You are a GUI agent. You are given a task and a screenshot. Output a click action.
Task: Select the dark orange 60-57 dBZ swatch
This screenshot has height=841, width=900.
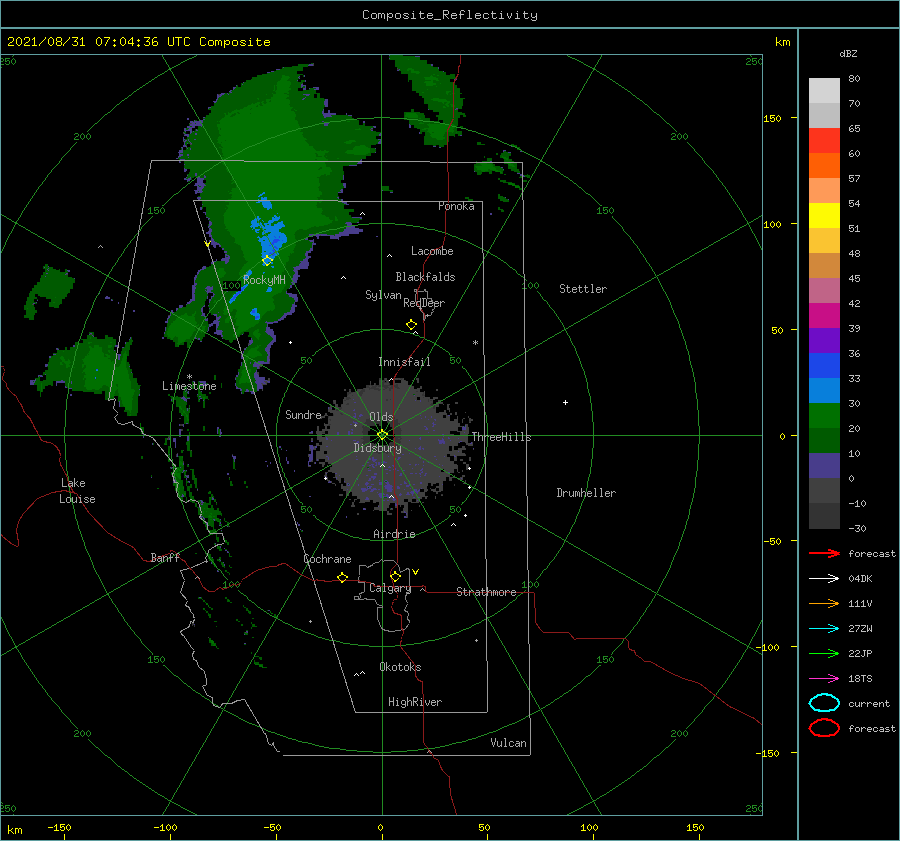(824, 165)
